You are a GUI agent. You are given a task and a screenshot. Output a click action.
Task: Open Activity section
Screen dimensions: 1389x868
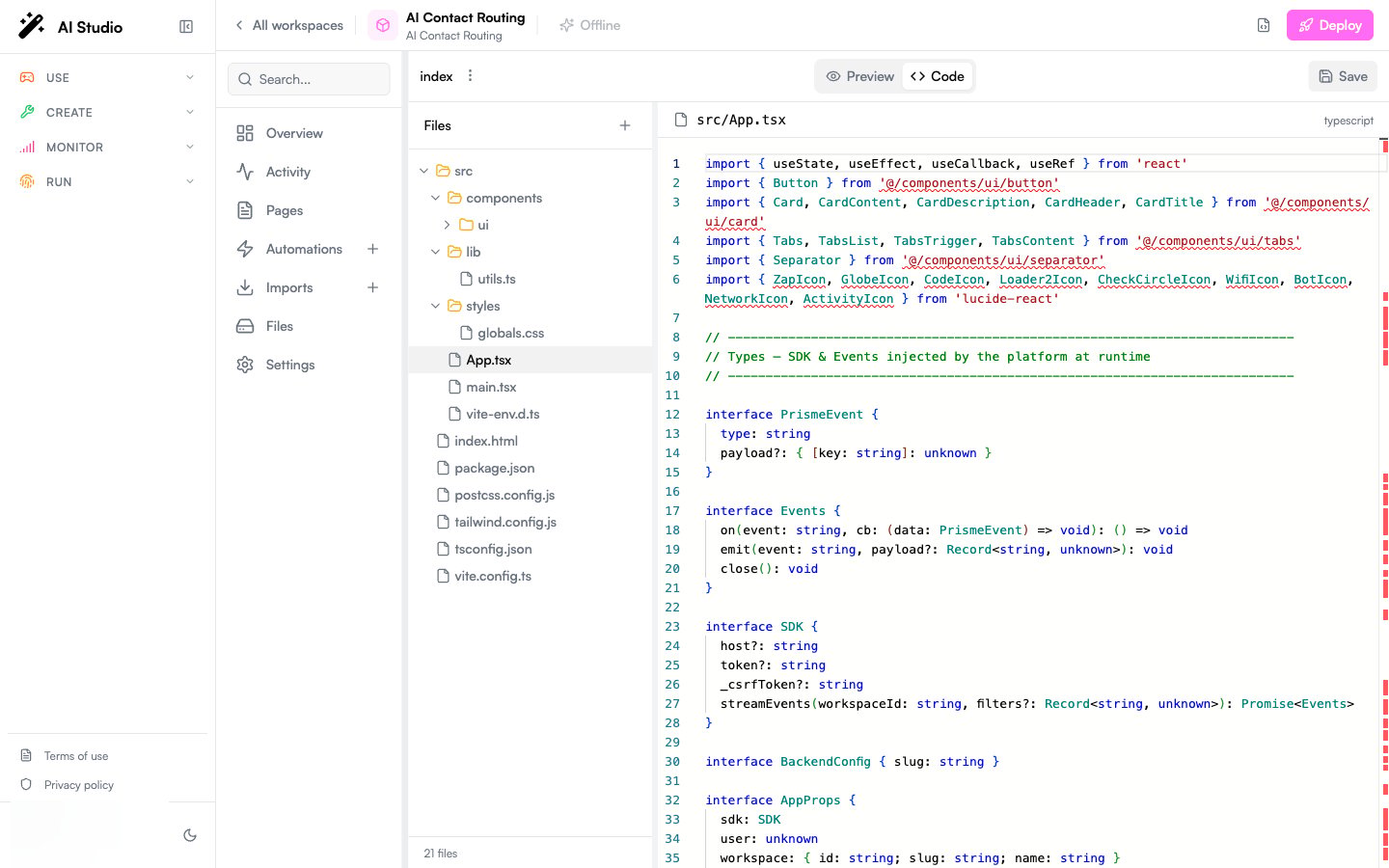[309, 172]
